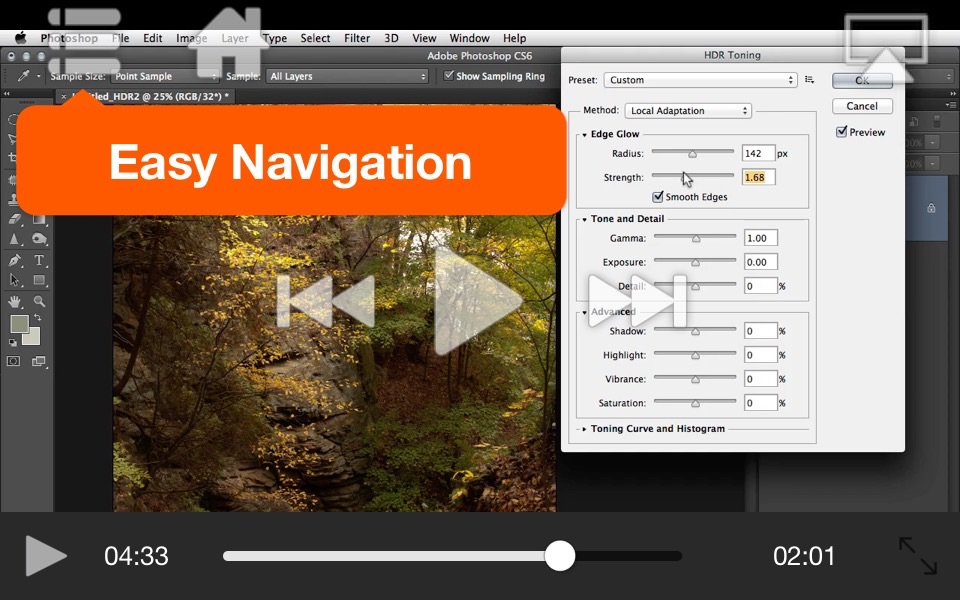This screenshot has width=960, height=600.
Task: Tap the Home overlay icon
Action: pyautogui.click(x=228, y=42)
